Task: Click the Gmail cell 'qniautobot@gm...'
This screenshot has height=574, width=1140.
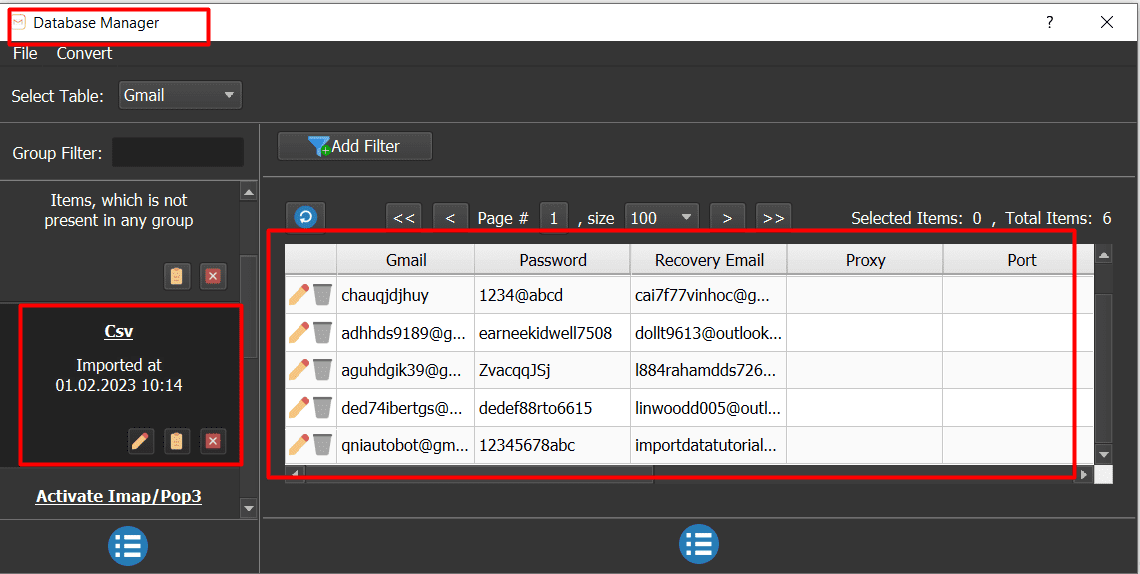Action: click(406, 445)
